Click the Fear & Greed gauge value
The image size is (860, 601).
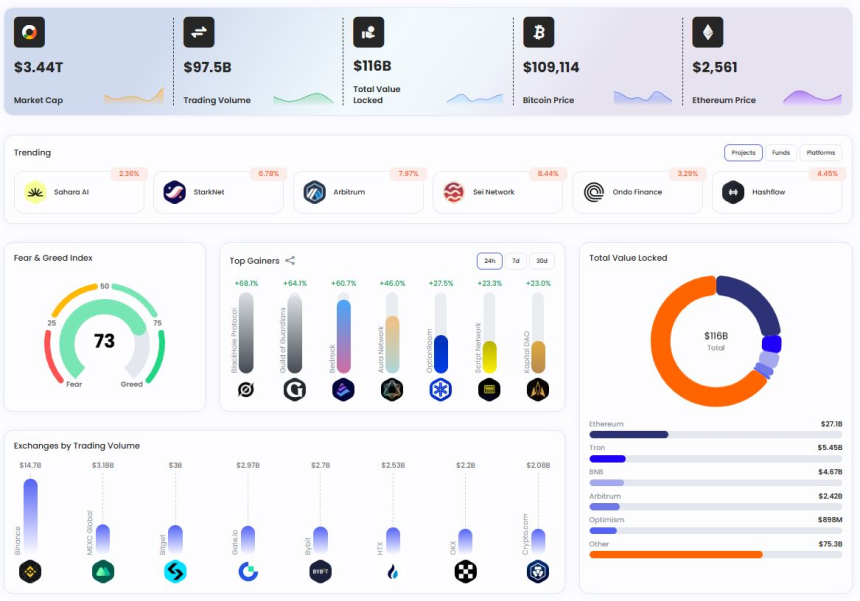point(104,342)
